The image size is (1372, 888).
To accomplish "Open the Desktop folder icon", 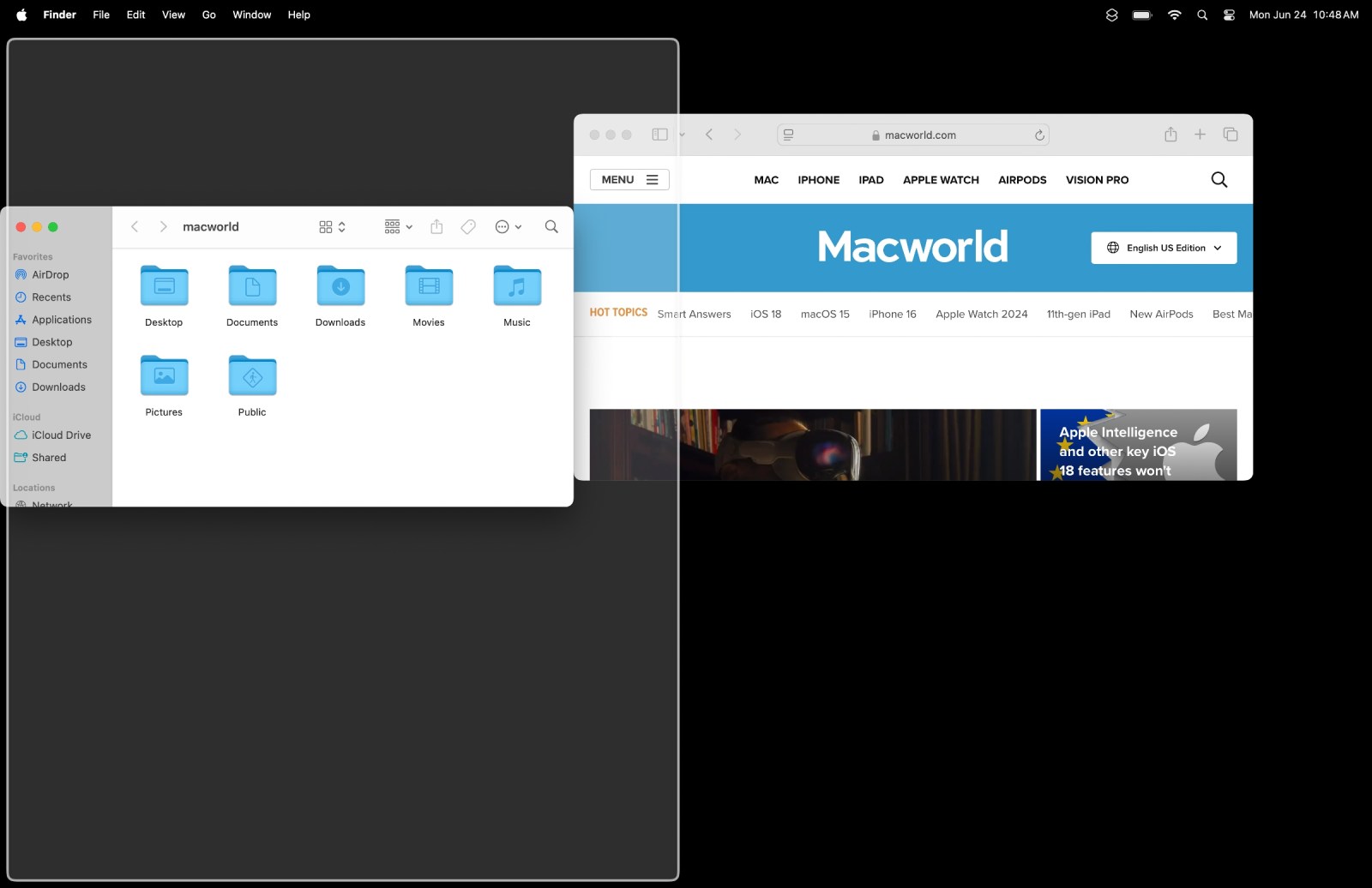I will [x=164, y=286].
